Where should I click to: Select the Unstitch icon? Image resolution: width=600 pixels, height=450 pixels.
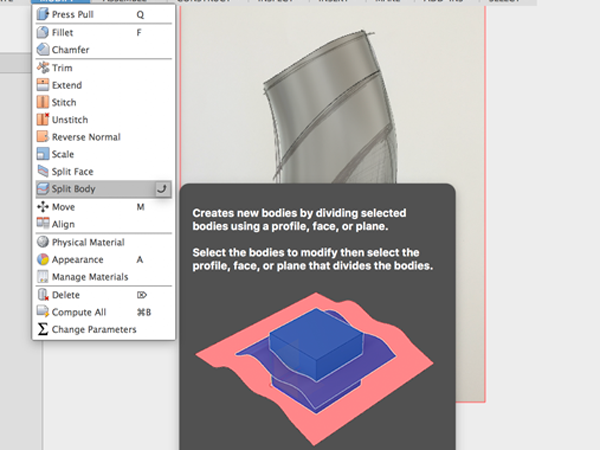pyautogui.click(x=42, y=119)
